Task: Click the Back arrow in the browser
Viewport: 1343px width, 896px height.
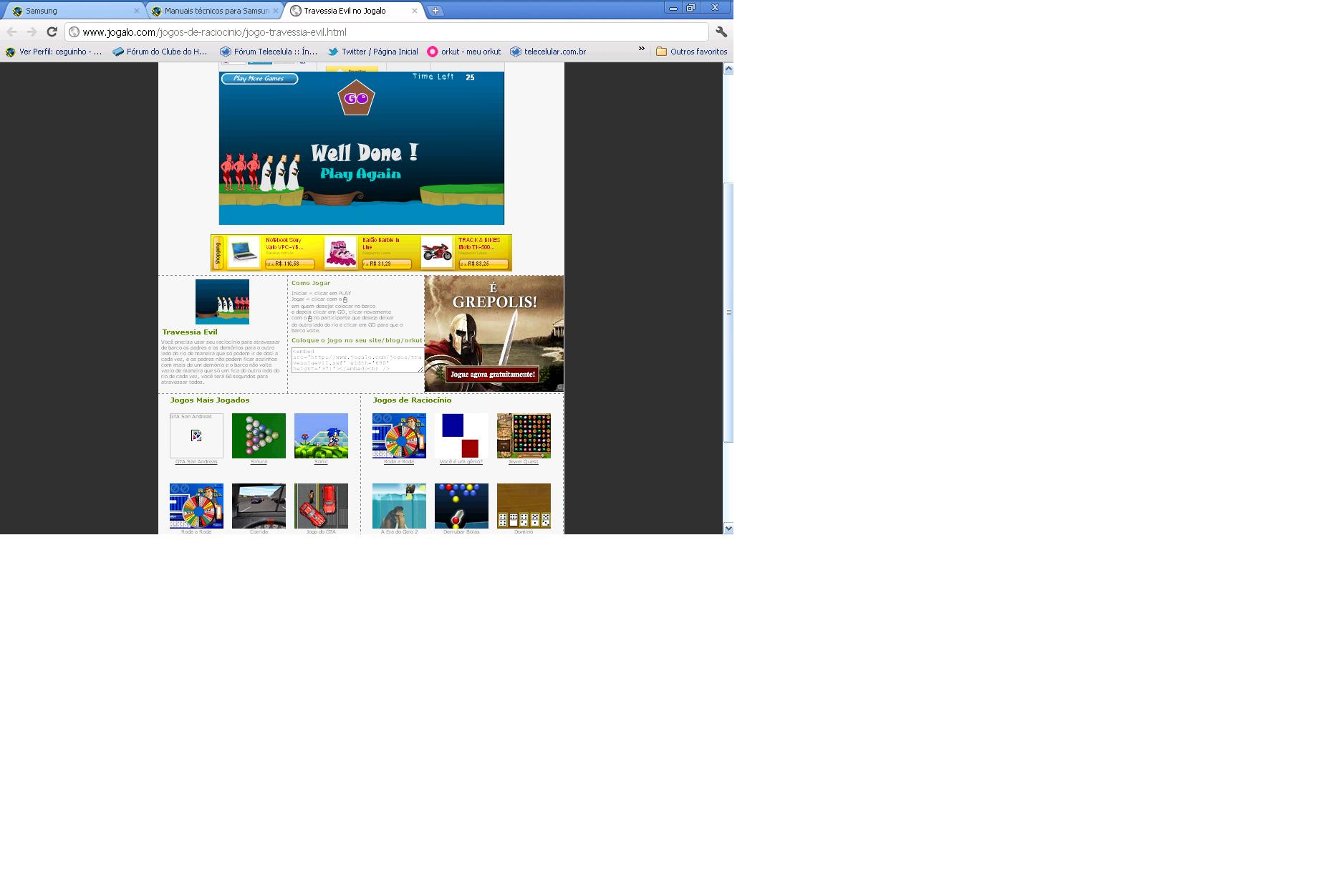Action: (11, 32)
